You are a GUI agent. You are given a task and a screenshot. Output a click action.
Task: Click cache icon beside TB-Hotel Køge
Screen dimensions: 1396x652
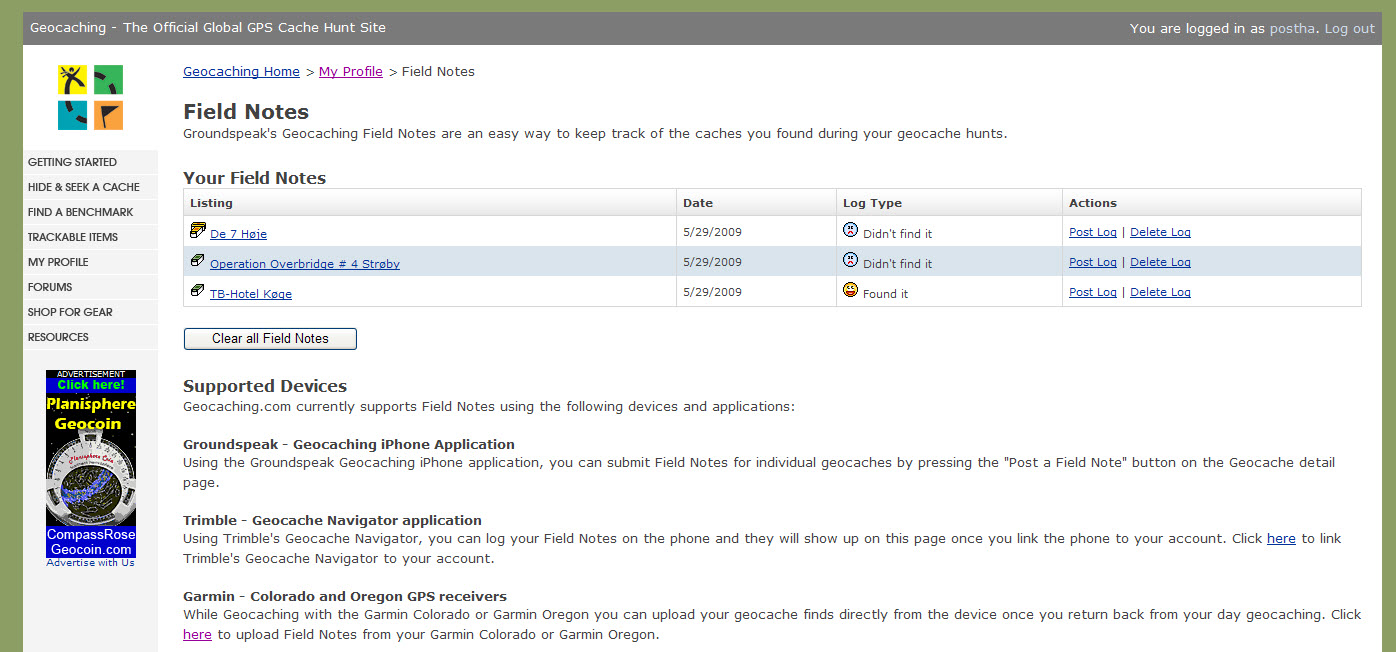(197, 290)
